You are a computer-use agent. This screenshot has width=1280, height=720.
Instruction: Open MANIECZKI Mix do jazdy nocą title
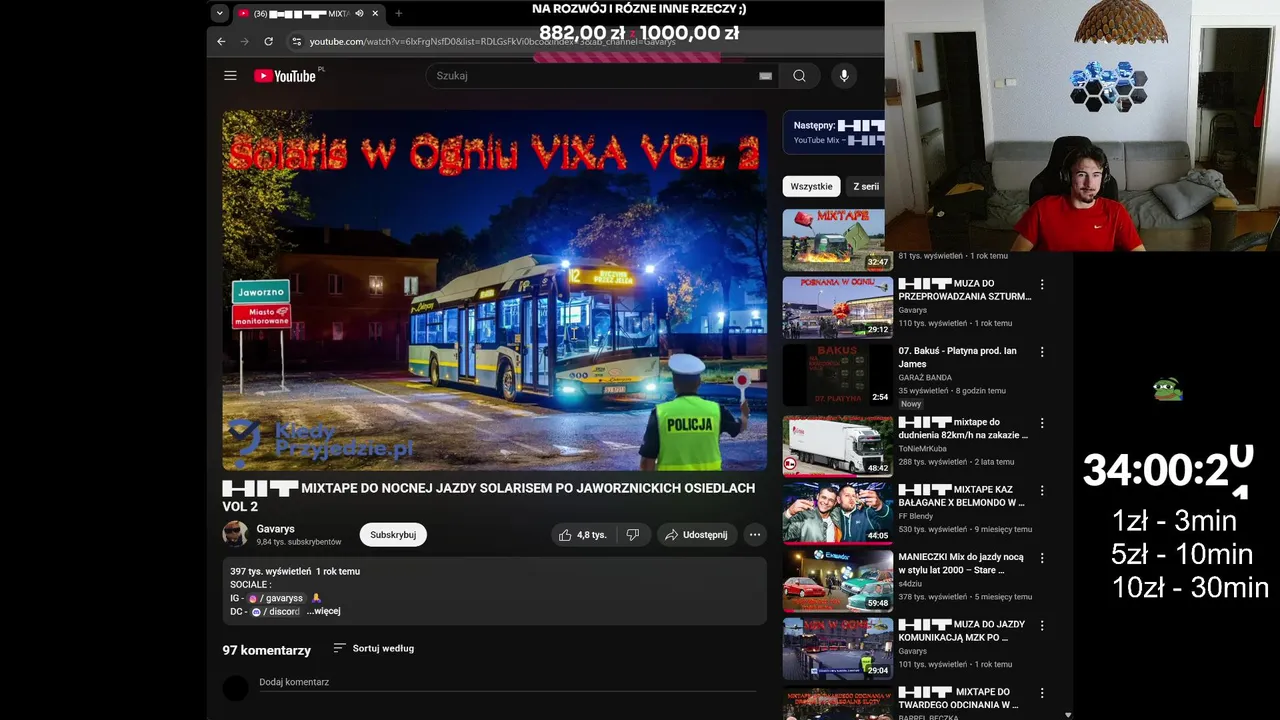click(x=961, y=563)
